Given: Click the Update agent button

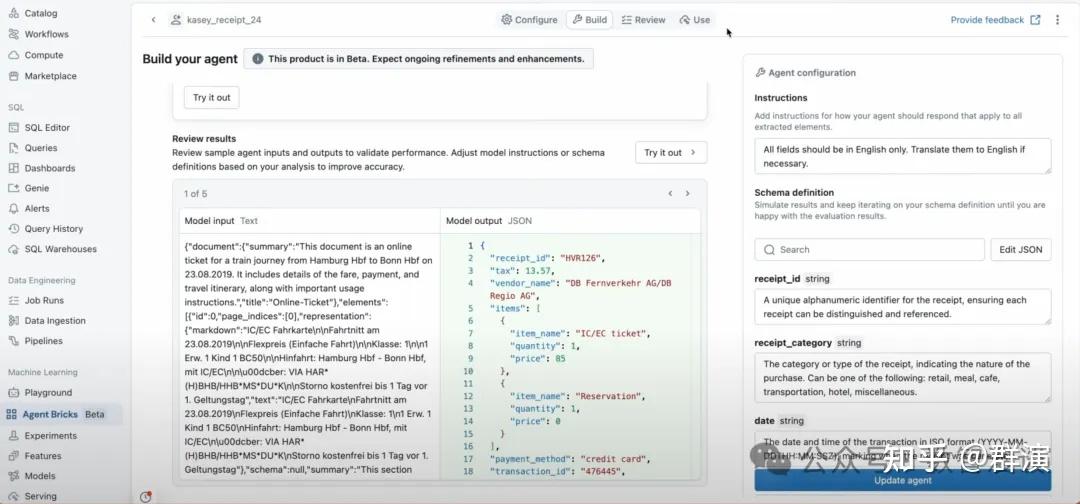Looking at the screenshot, I should 902,480.
